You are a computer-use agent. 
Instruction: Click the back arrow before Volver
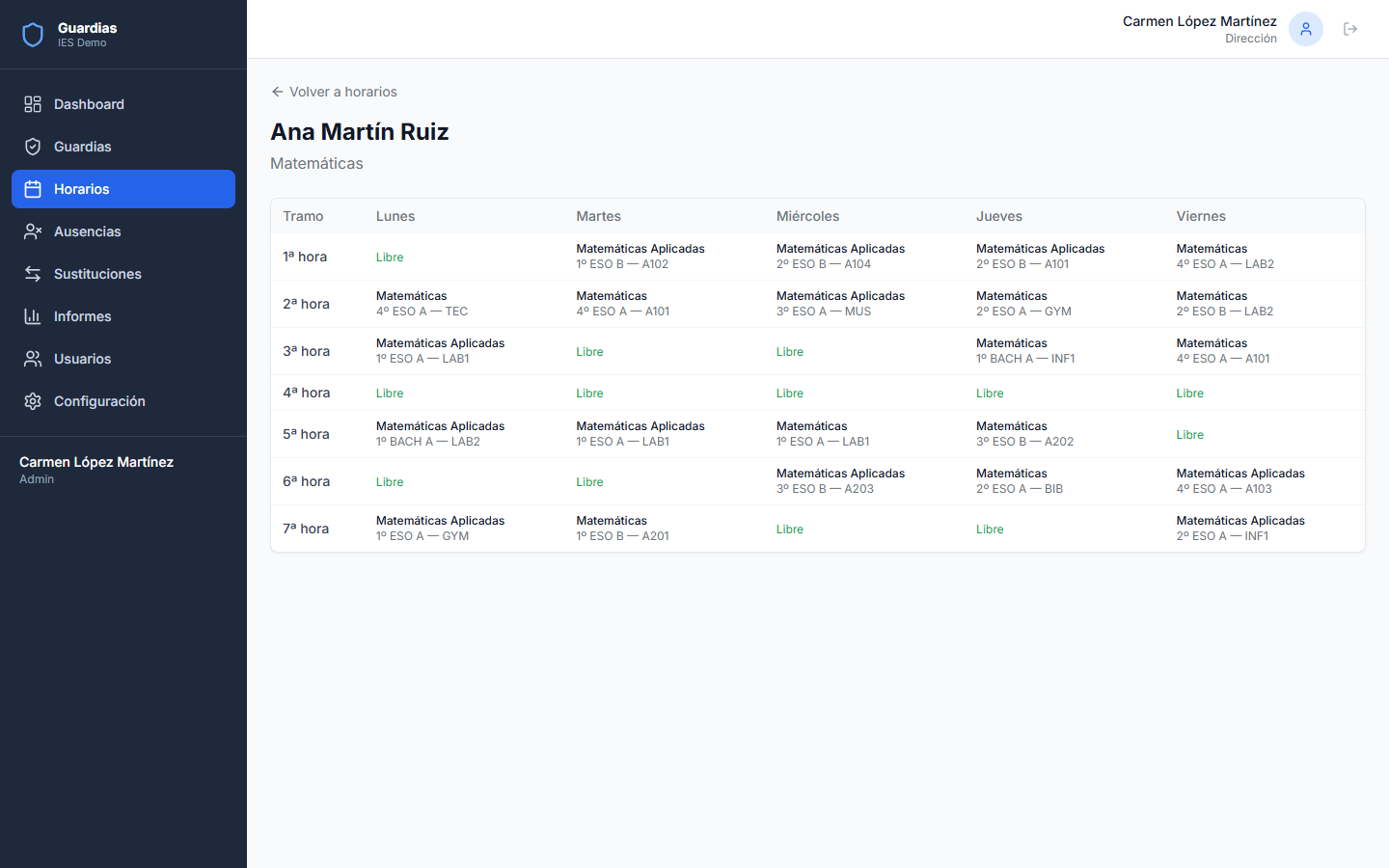tap(278, 92)
